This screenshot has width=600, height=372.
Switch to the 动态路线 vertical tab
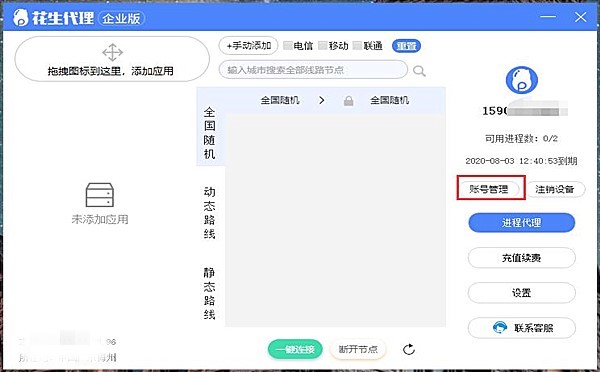click(209, 213)
